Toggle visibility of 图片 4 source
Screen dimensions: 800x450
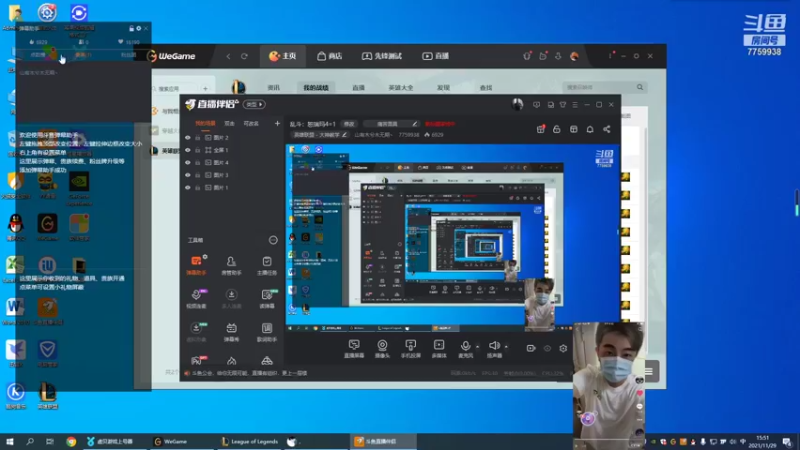click(x=188, y=163)
